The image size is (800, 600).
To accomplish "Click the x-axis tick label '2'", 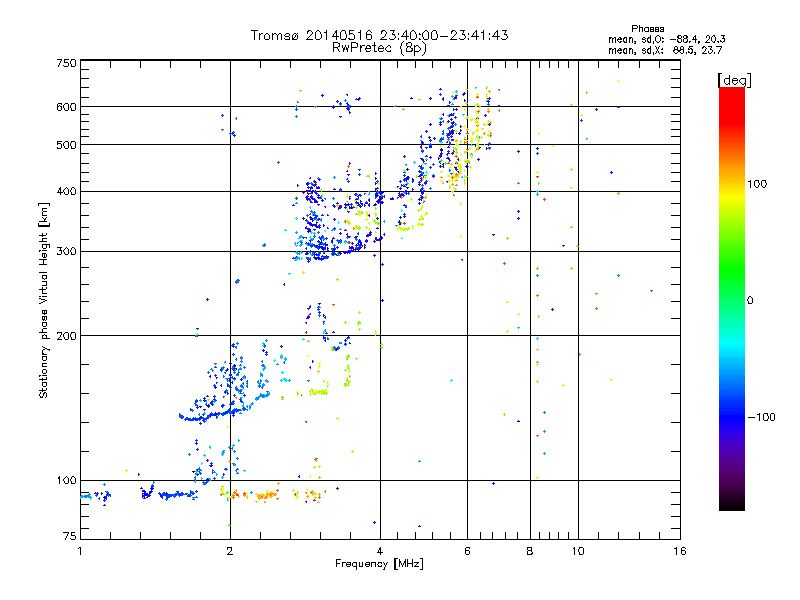I will [x=230, y=551].
